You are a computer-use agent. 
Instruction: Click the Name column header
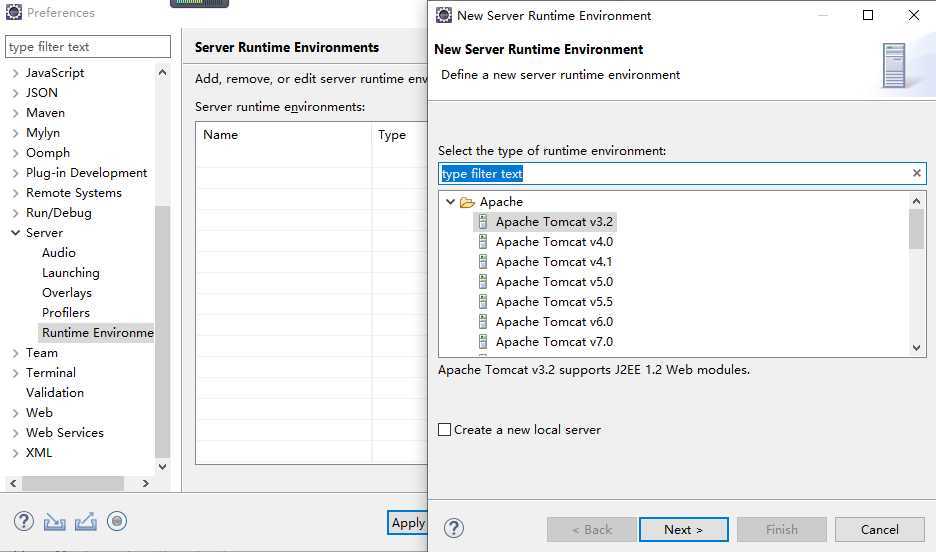click(284, 135)
